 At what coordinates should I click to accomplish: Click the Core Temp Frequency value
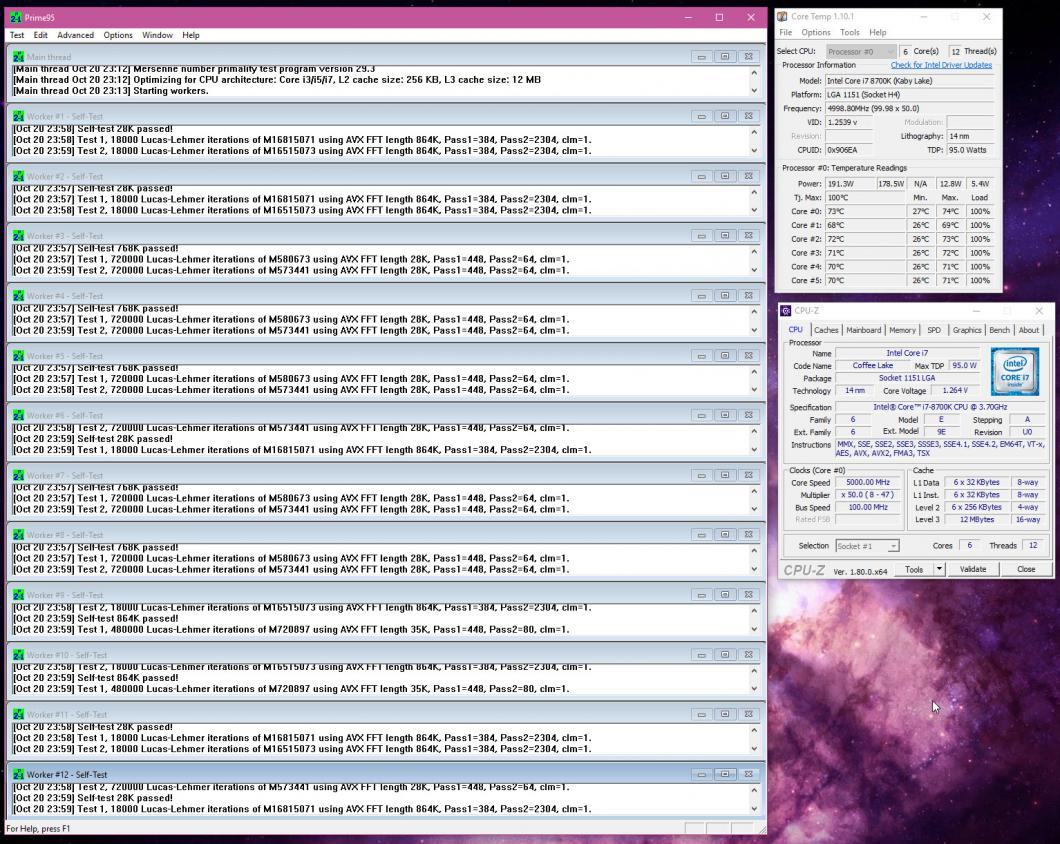point(909,108)
